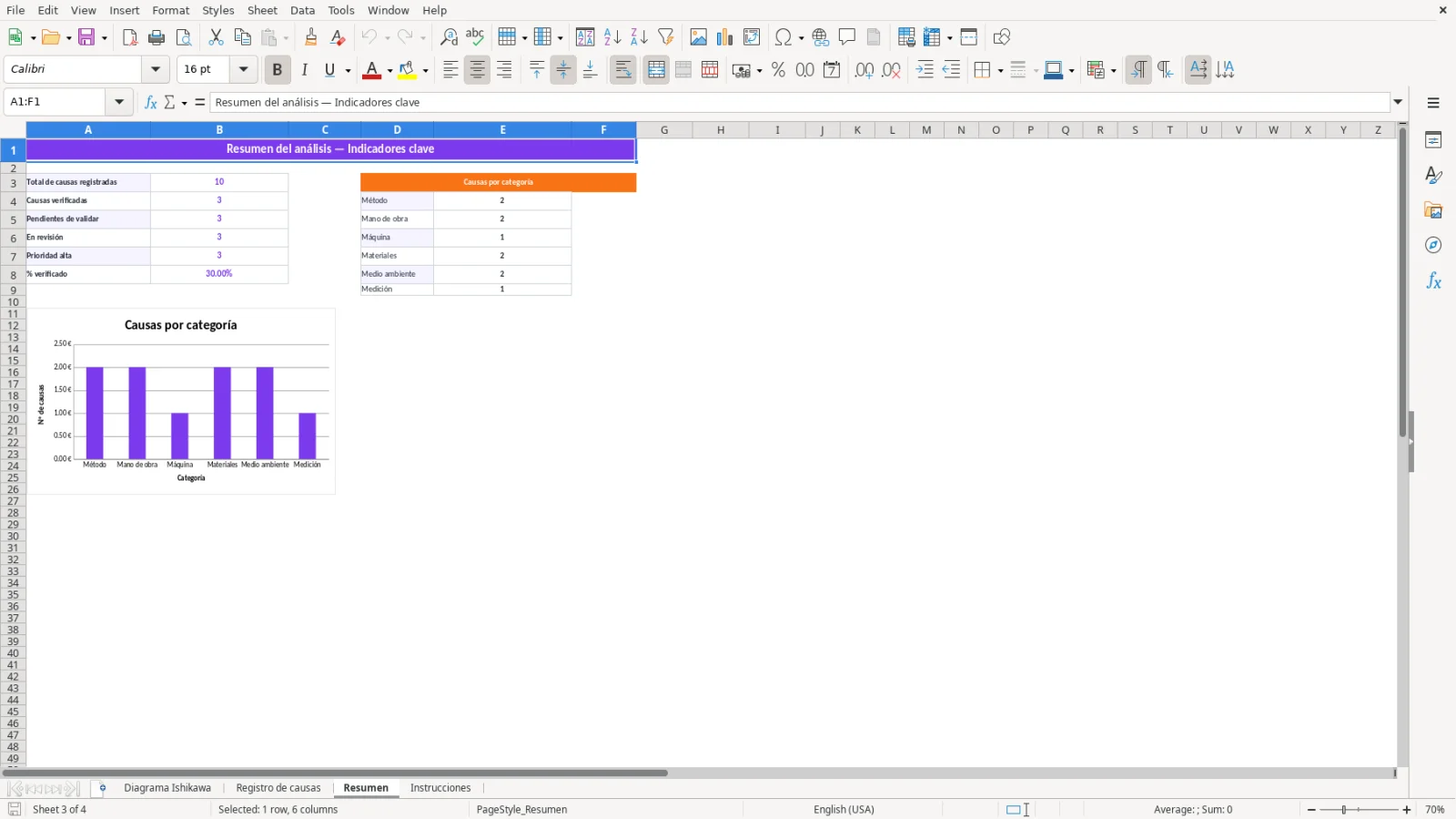Open the Format menu
Viewport: 1456px width, 819px height.
(171, 10)
